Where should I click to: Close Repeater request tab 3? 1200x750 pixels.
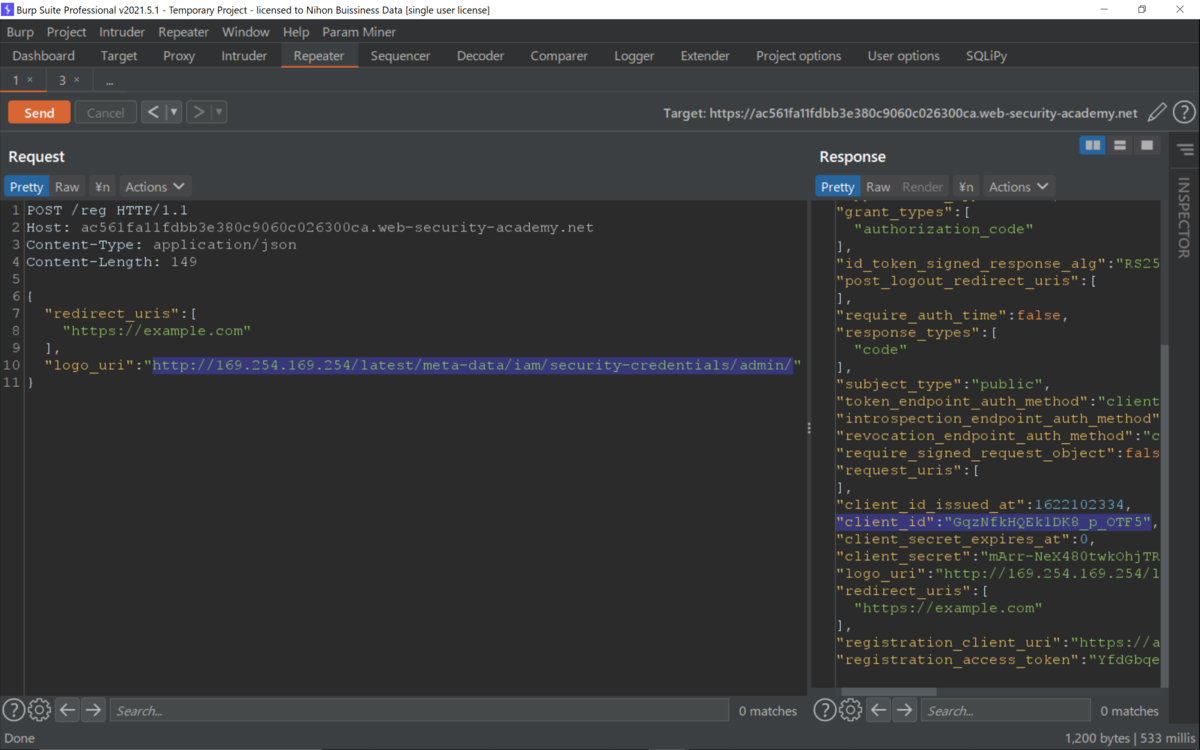coord(77,80)
